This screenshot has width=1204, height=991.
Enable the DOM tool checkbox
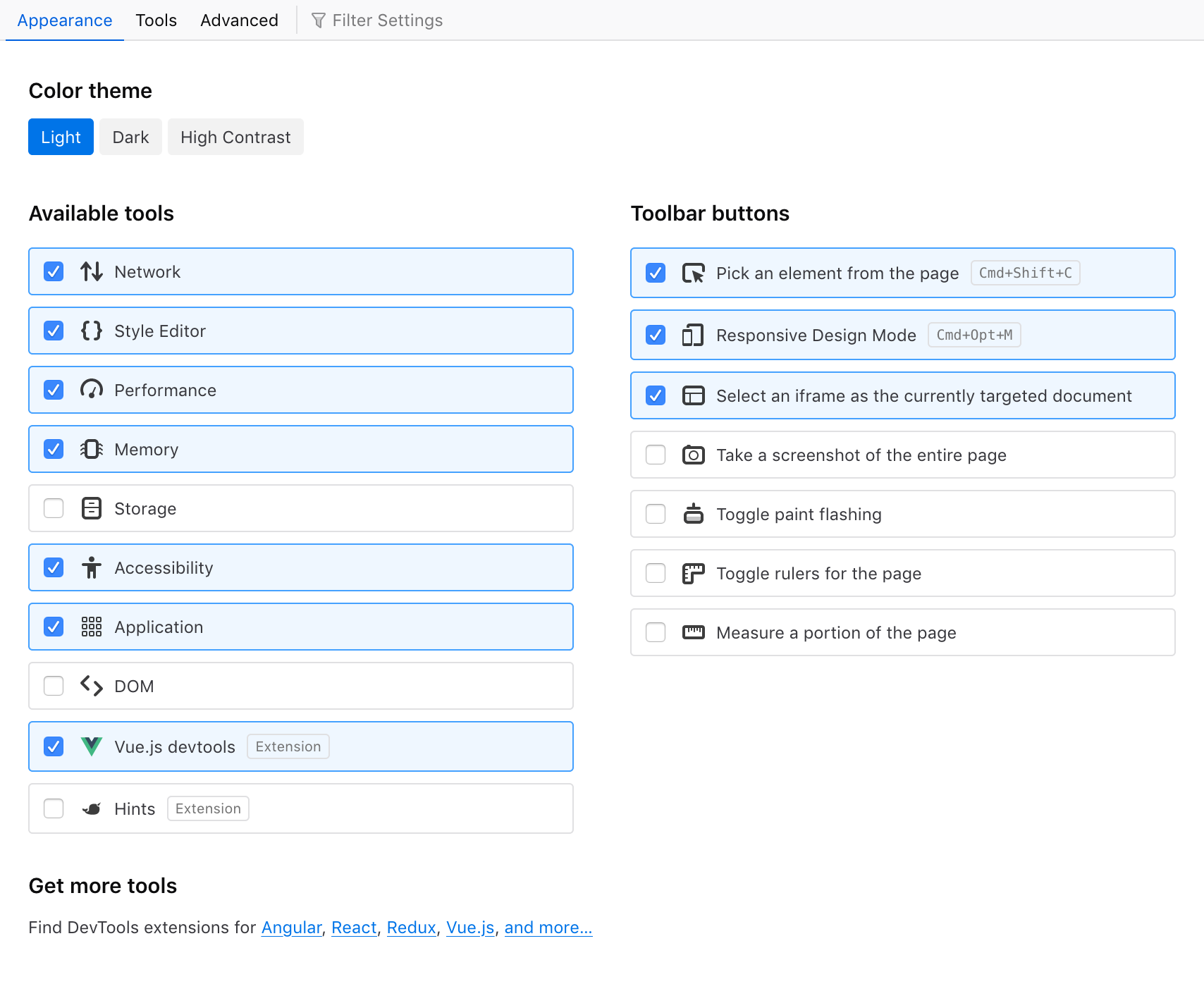coord(54,686)
